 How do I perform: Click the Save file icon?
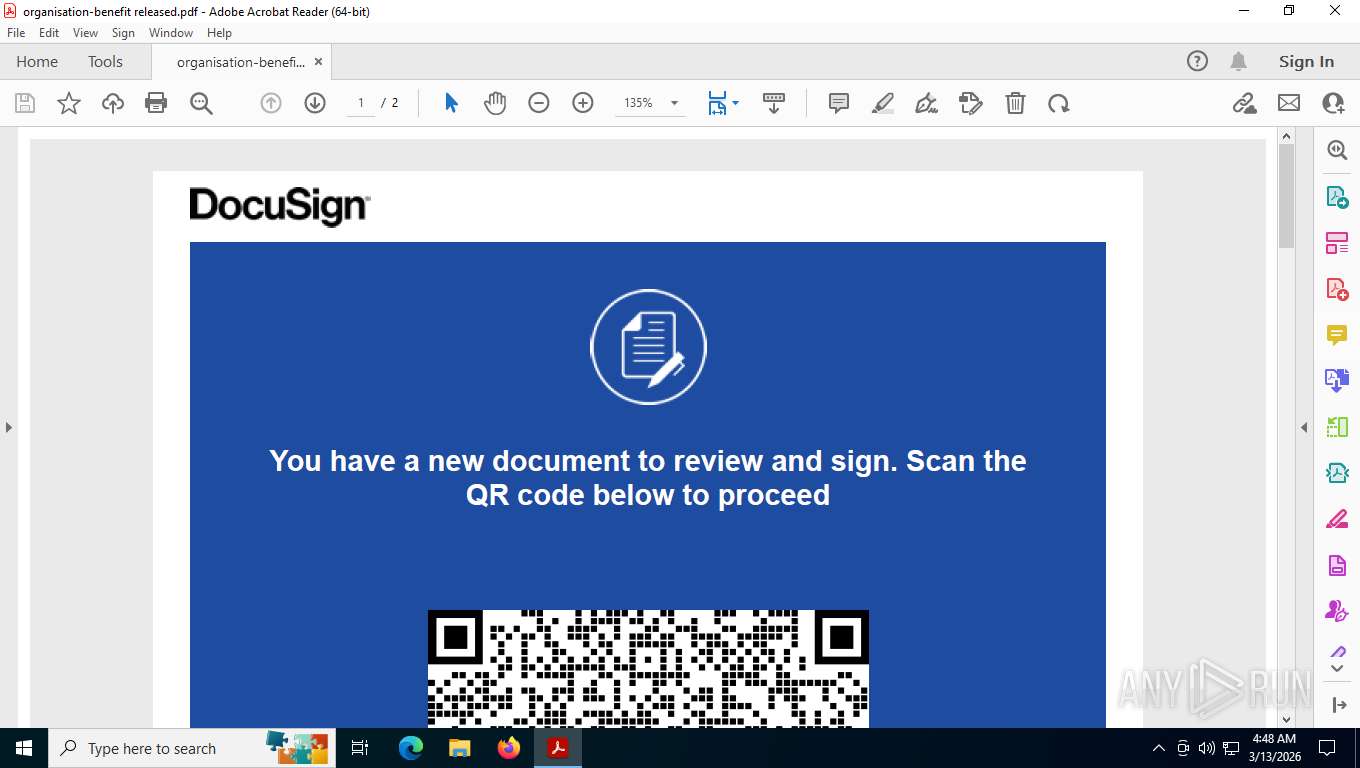[25, 103]
